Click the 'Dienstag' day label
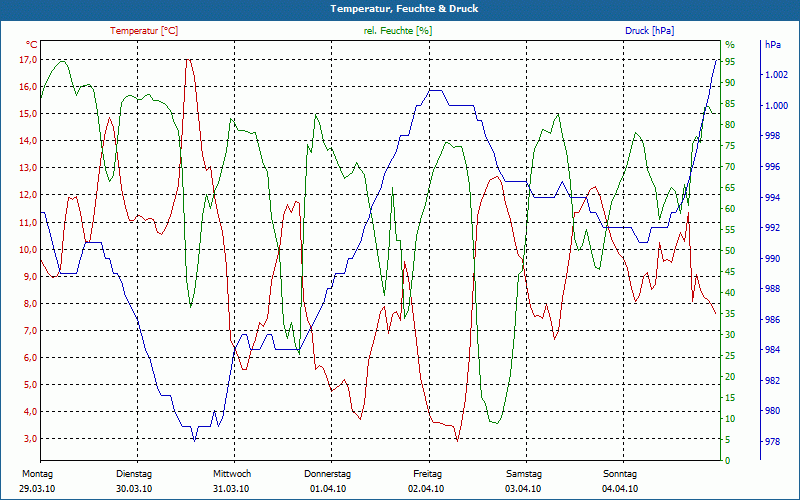Viewport: 800px width, 500px height. (x=134, y=474)
